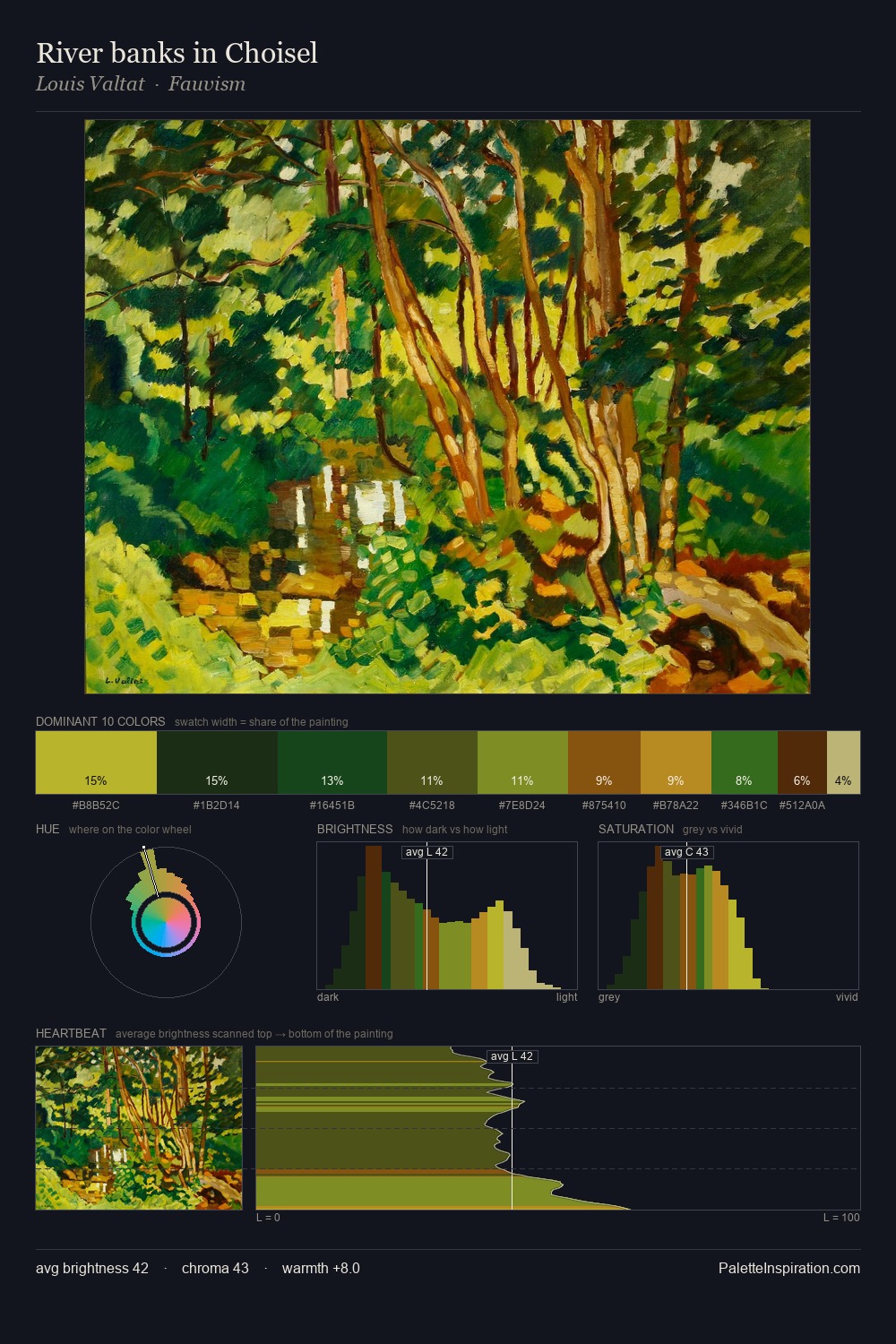This screenshot has width=896, height=1344.
Task: Select the #512A0A dark brown swatch
Action: pos(802,762)
